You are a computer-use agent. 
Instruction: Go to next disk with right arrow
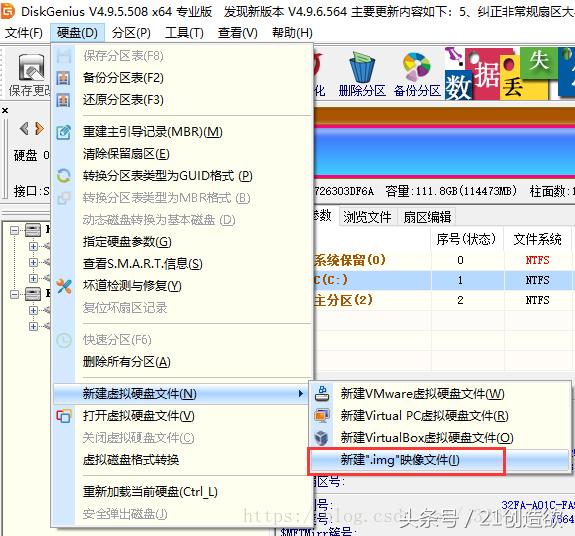click(x=39, y=128)
